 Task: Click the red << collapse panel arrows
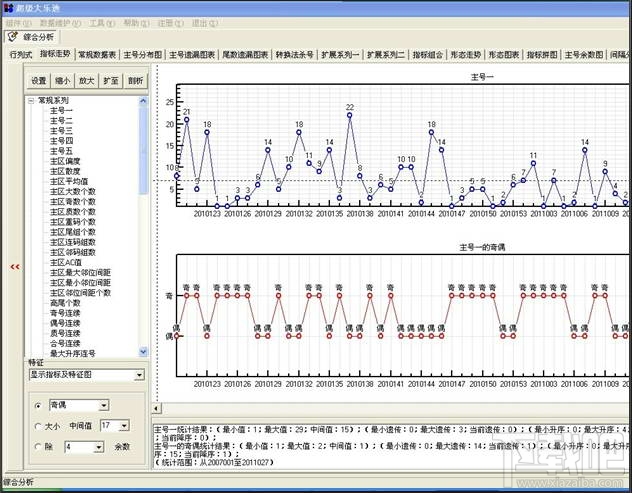15,267
